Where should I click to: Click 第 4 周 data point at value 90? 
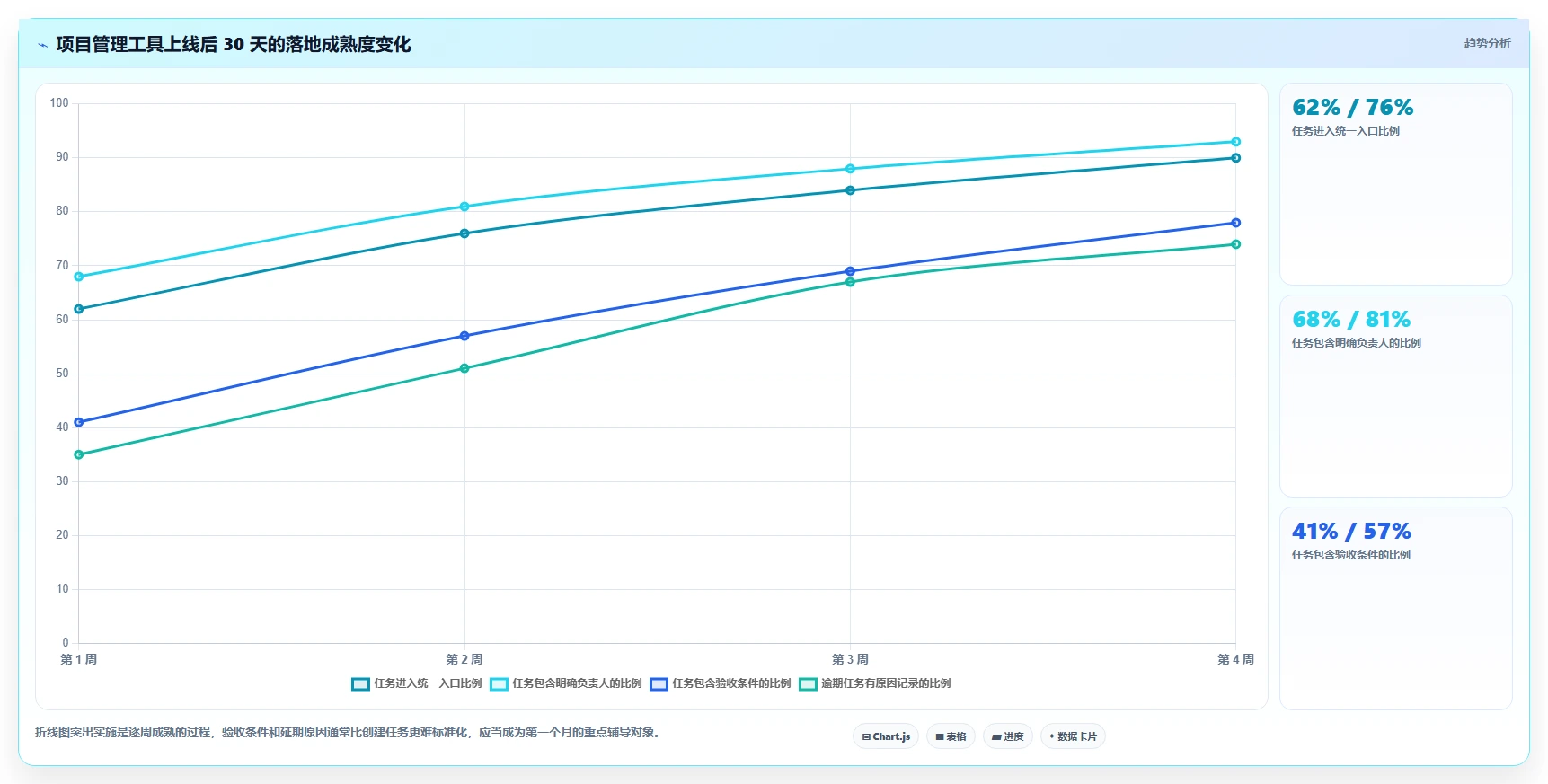point(1235,158)
